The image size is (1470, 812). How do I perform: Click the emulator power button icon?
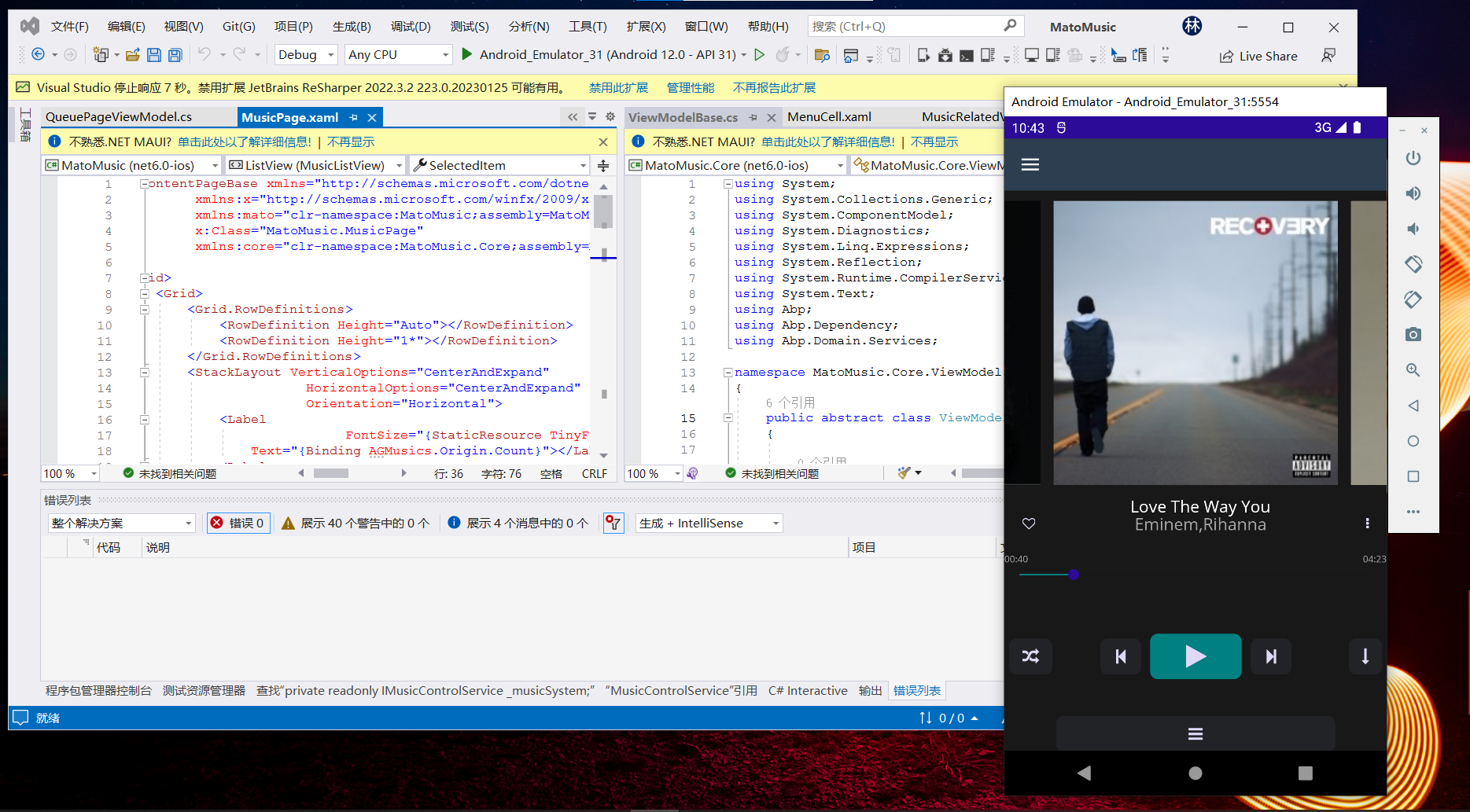1413,158
